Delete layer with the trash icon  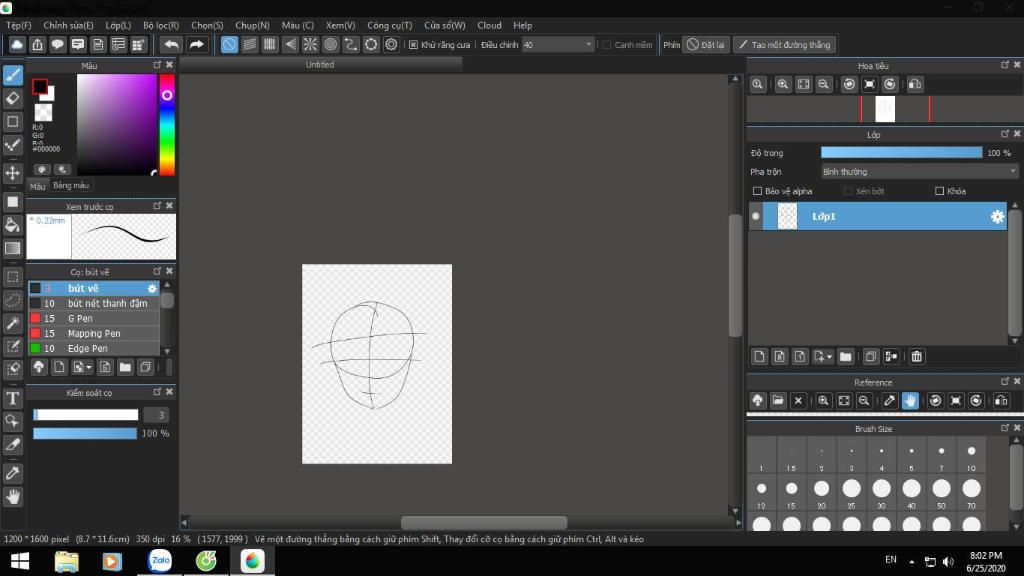coord(916,356)
